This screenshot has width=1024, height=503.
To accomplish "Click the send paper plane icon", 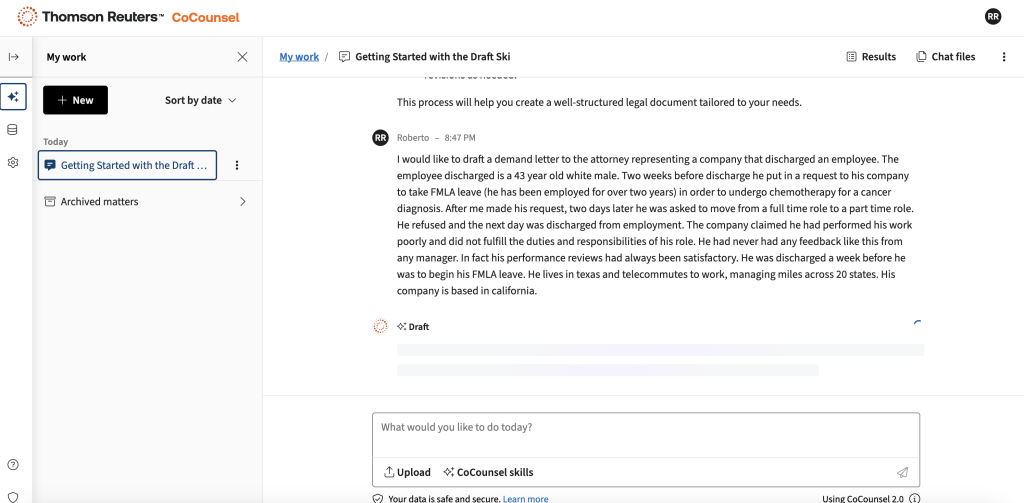I will coord(902,472).
